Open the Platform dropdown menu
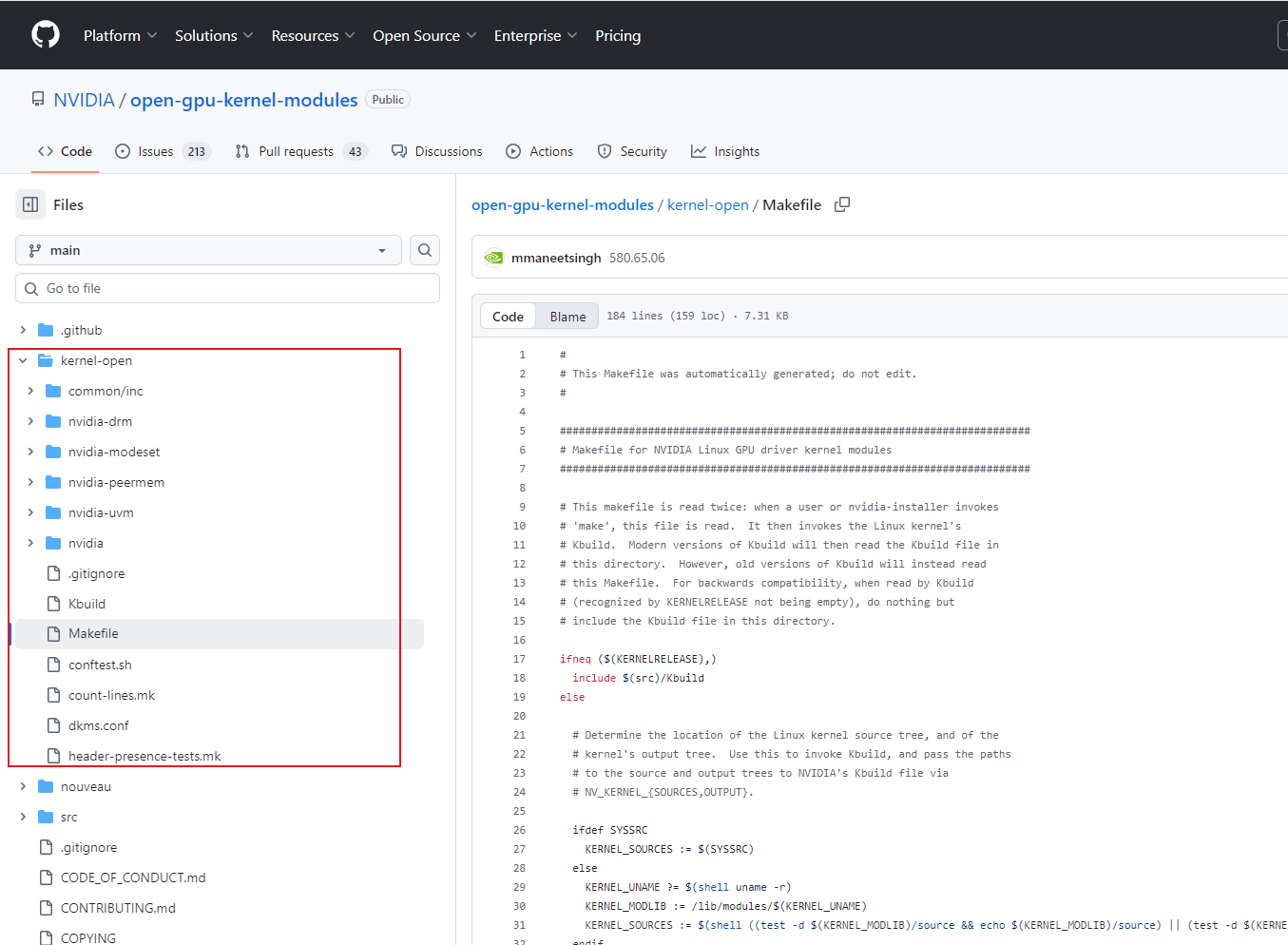The width and height of the screenshot is (1288, 945). pyautogui.click(x=120, y=35)
